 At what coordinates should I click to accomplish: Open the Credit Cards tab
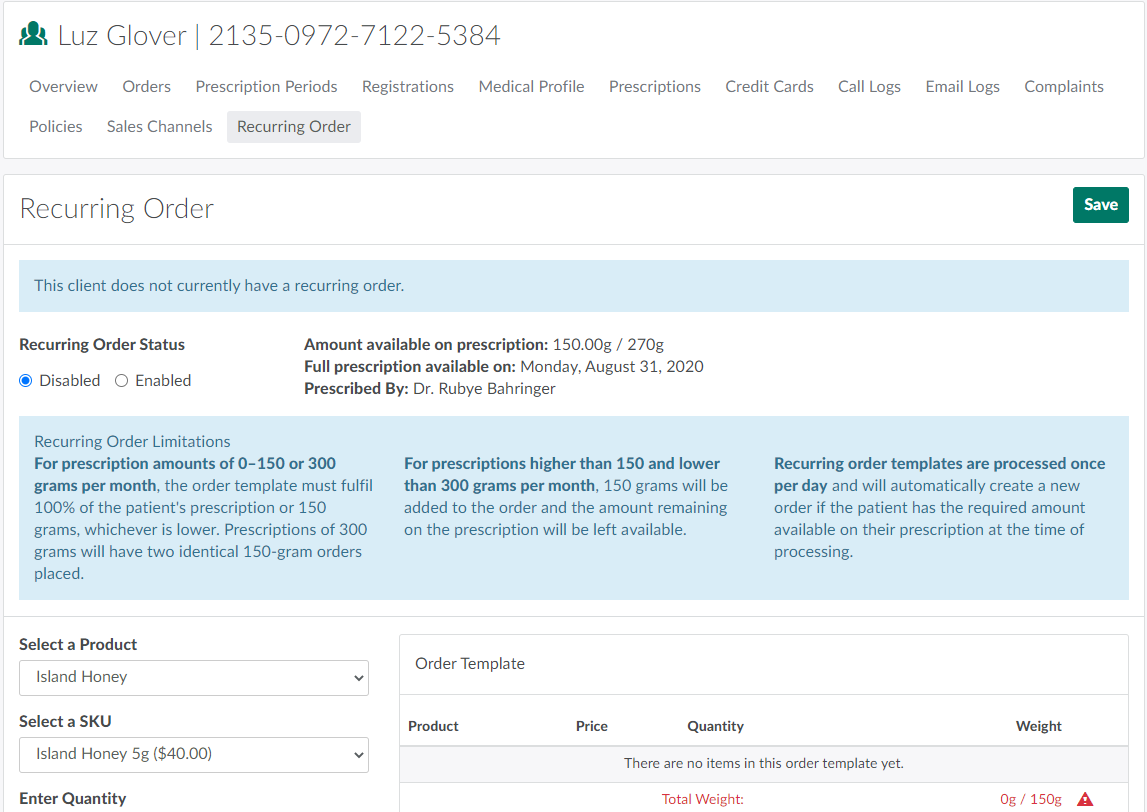pyautogui.click(x=769, y=87)
